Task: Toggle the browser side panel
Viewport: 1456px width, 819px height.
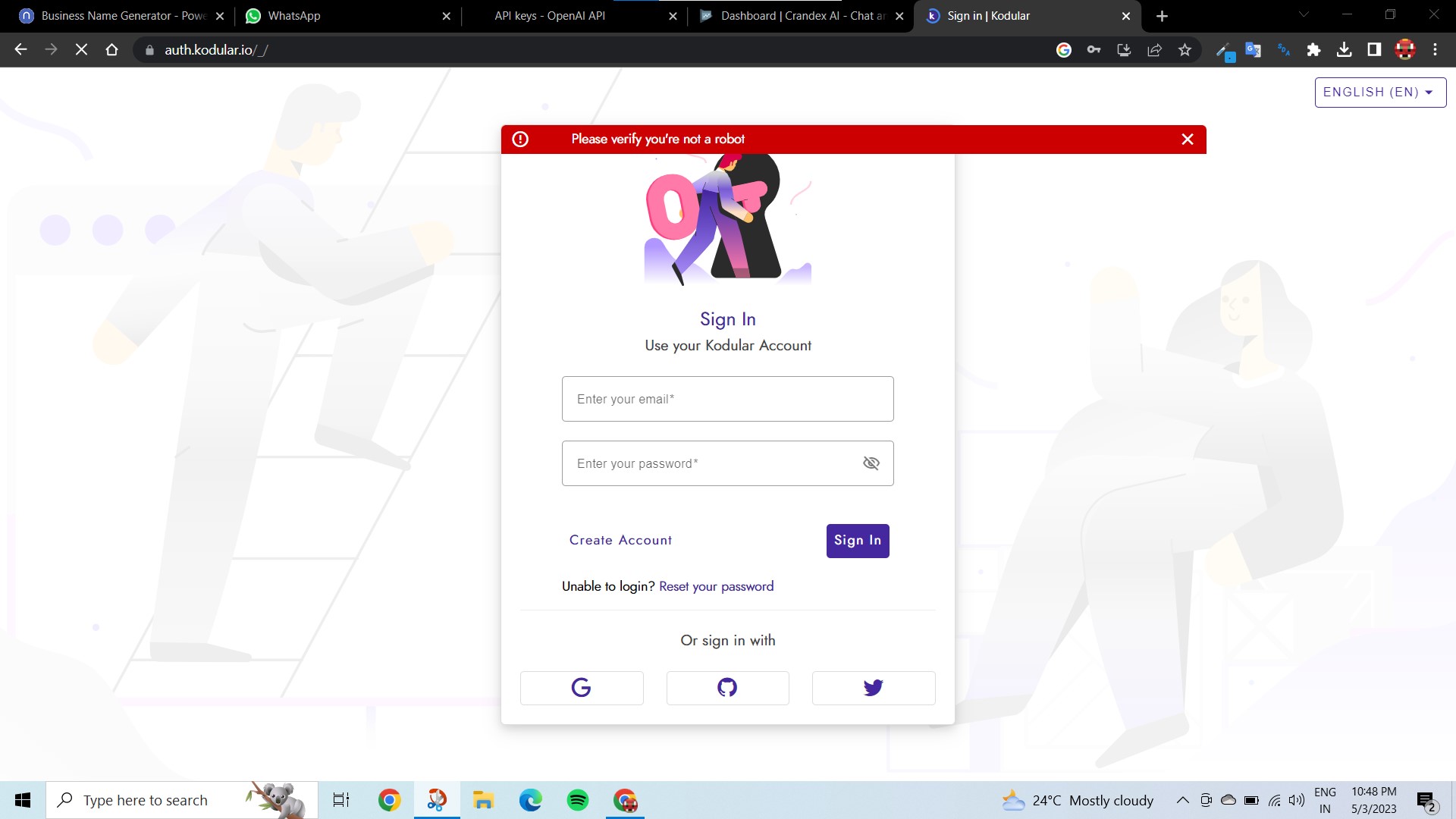Action: point(1374,50)
